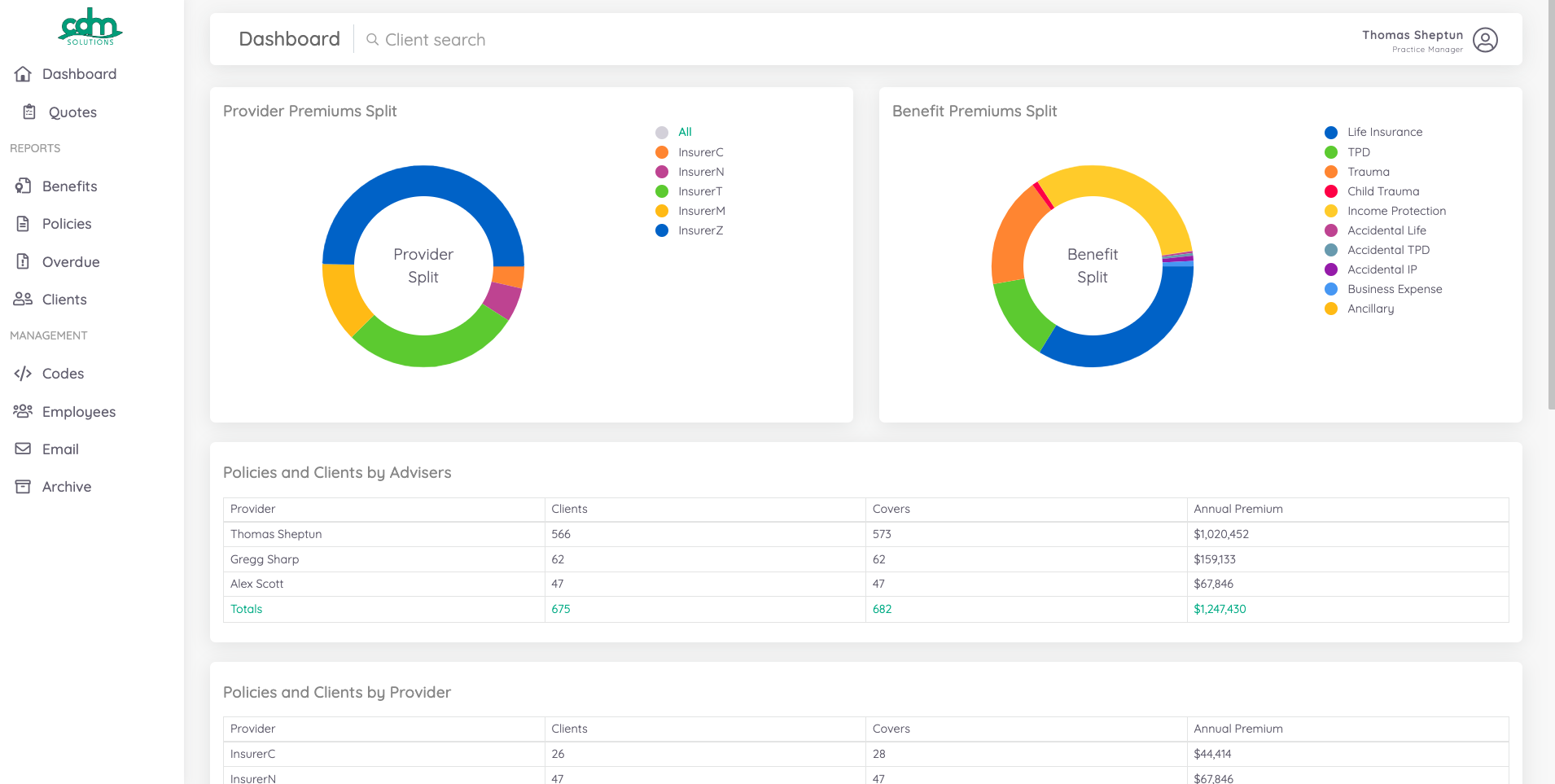Open the Clients report
This screenshot has width=1555, height=784.
point(64,300)
